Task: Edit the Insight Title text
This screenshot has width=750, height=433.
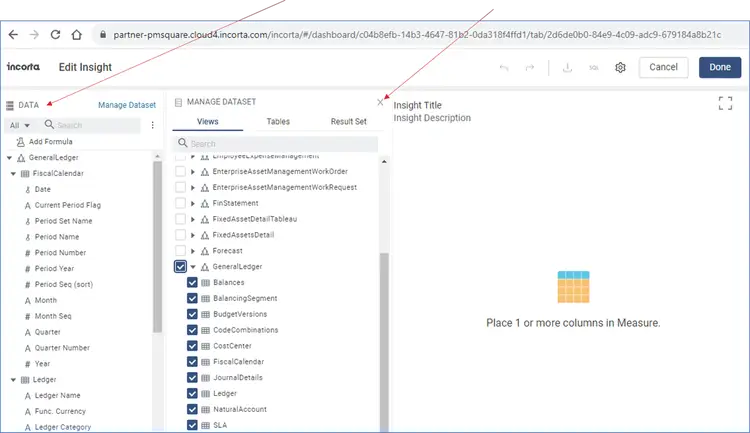Action: (x=418, y=105)
